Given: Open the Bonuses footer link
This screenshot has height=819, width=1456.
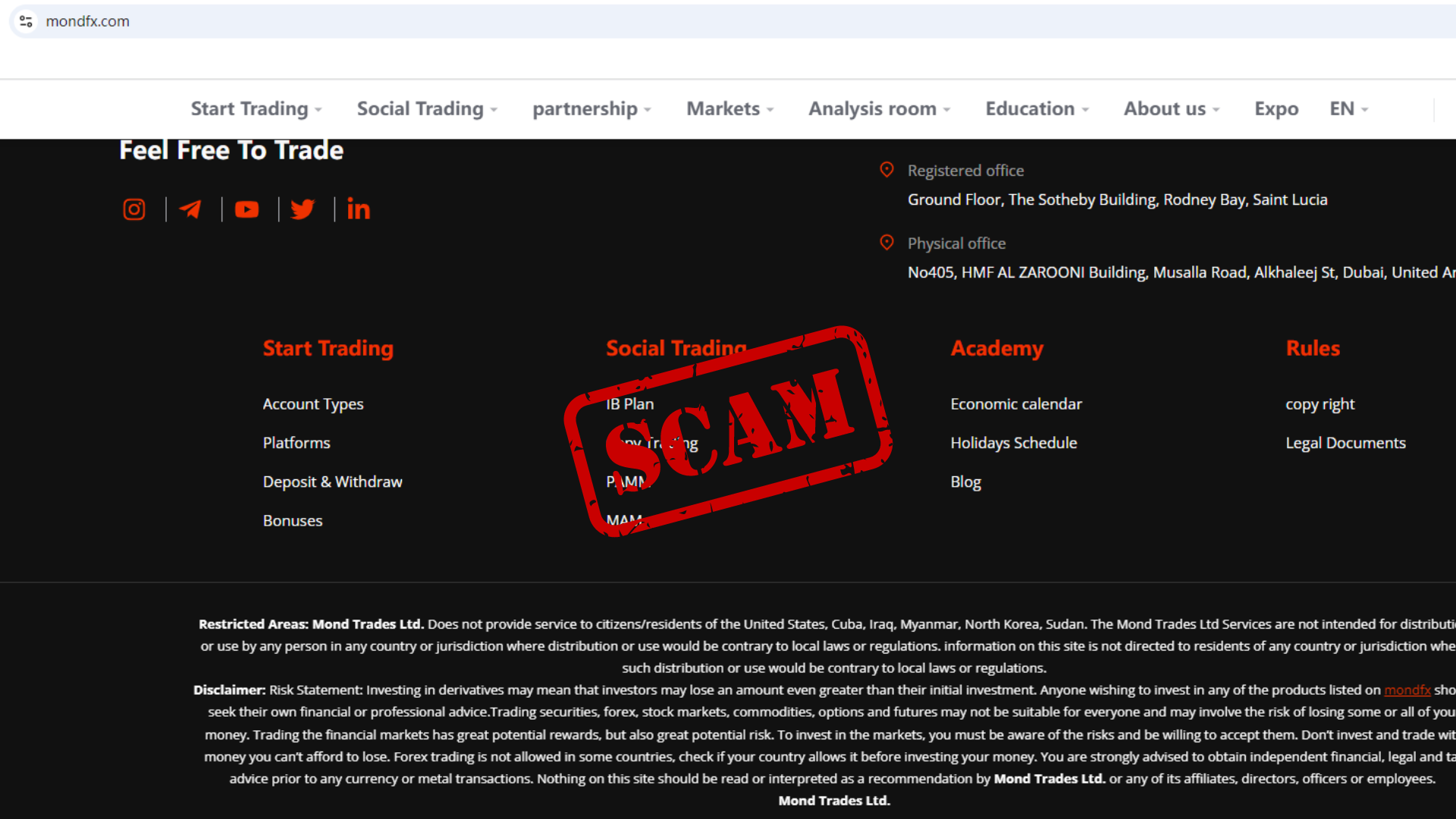Looking at the screenshot, I should (x=293, y=521).
